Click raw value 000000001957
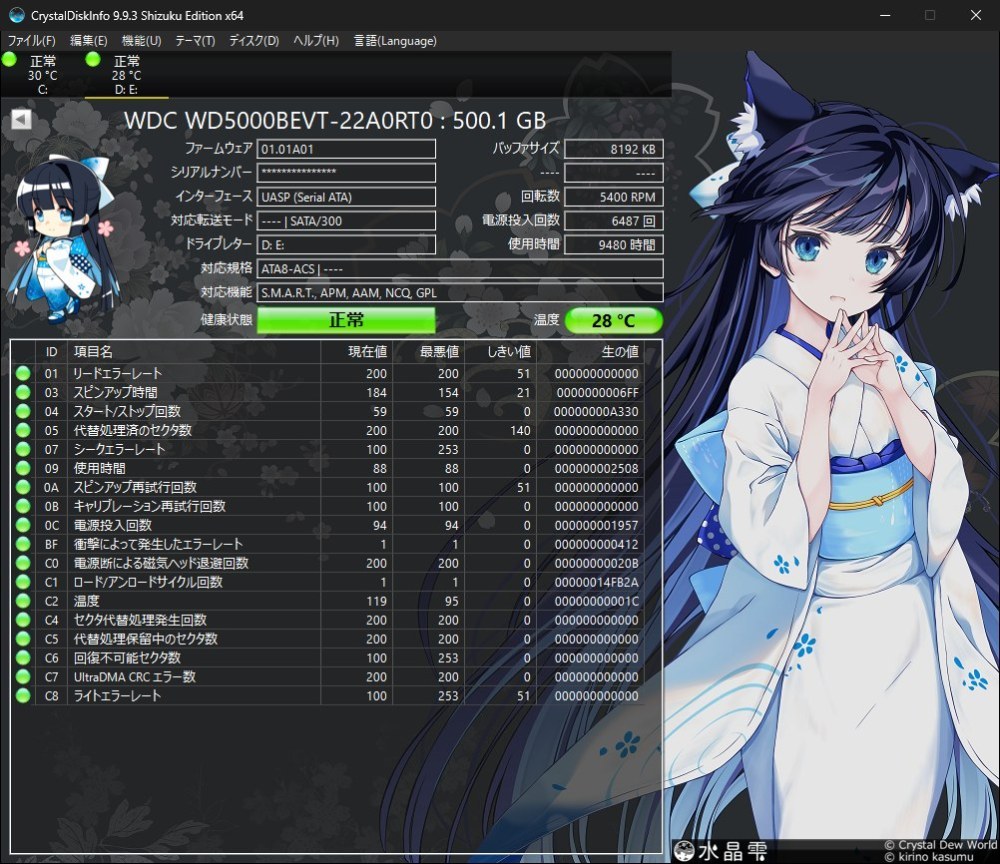 [x=596, y=526]
